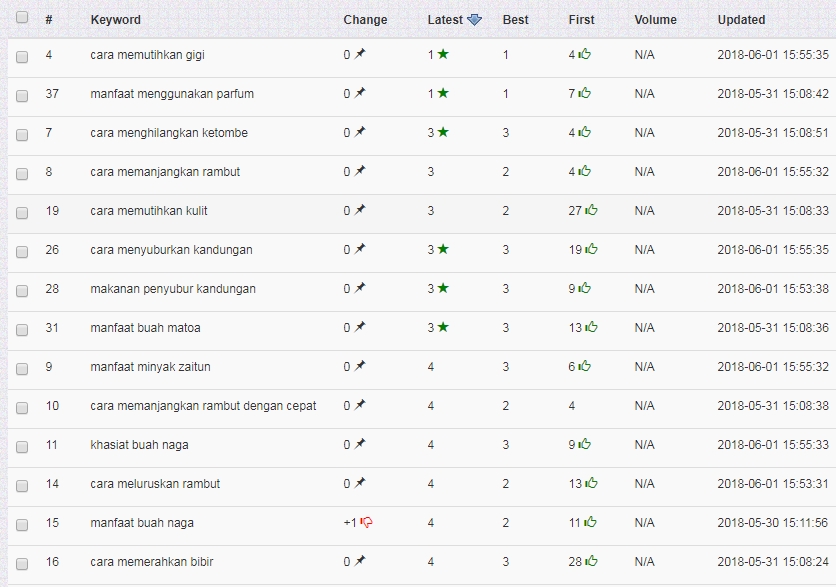
Task: Click thumbs-up icon for manfaat buah naga
Action: coord(590,521)
